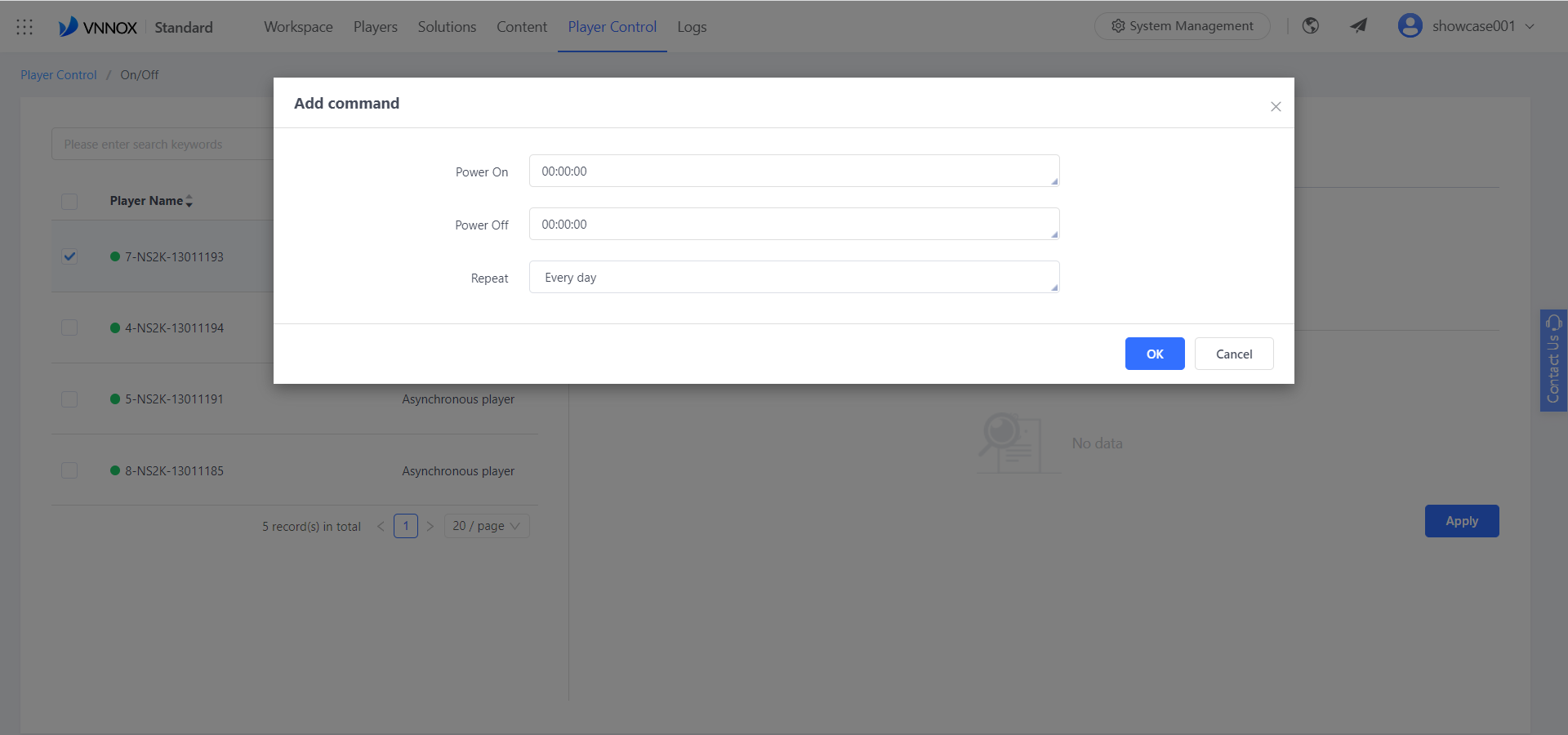The height and width of the screenshot is (735, 1568).
Task: Close the Add command dialog
Action: 1276,107
